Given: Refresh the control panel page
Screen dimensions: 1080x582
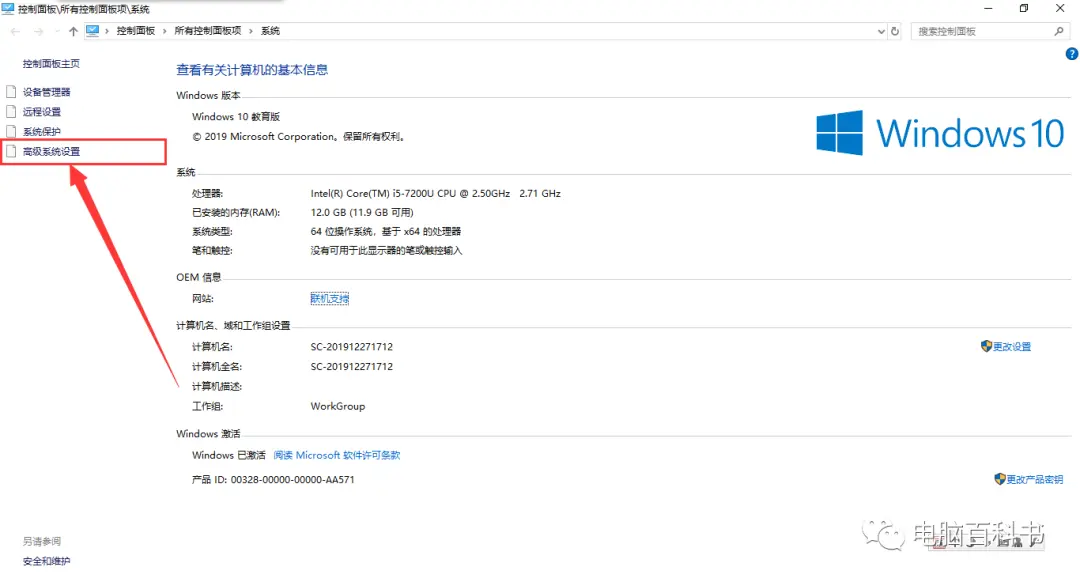Looking at the screenshot, I should [x=895, y=31].
